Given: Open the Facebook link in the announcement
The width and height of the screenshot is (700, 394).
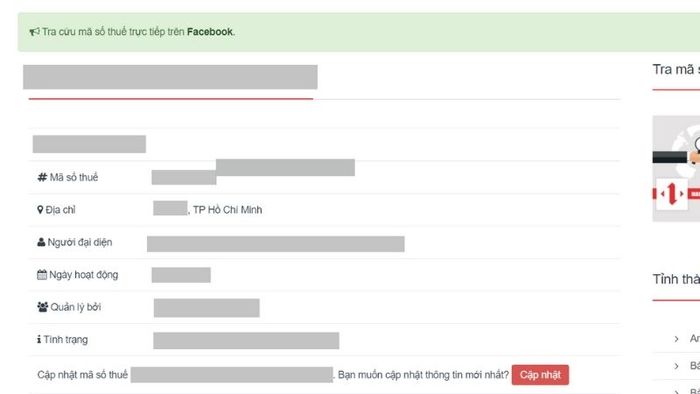Looking at the screenshot, I should (x=210, y=32).
